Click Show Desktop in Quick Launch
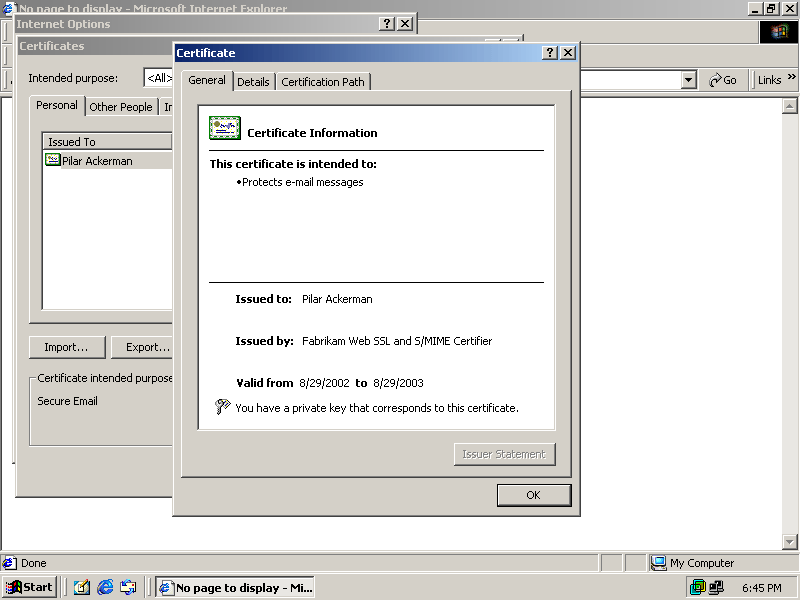 (x=82, y=587)
